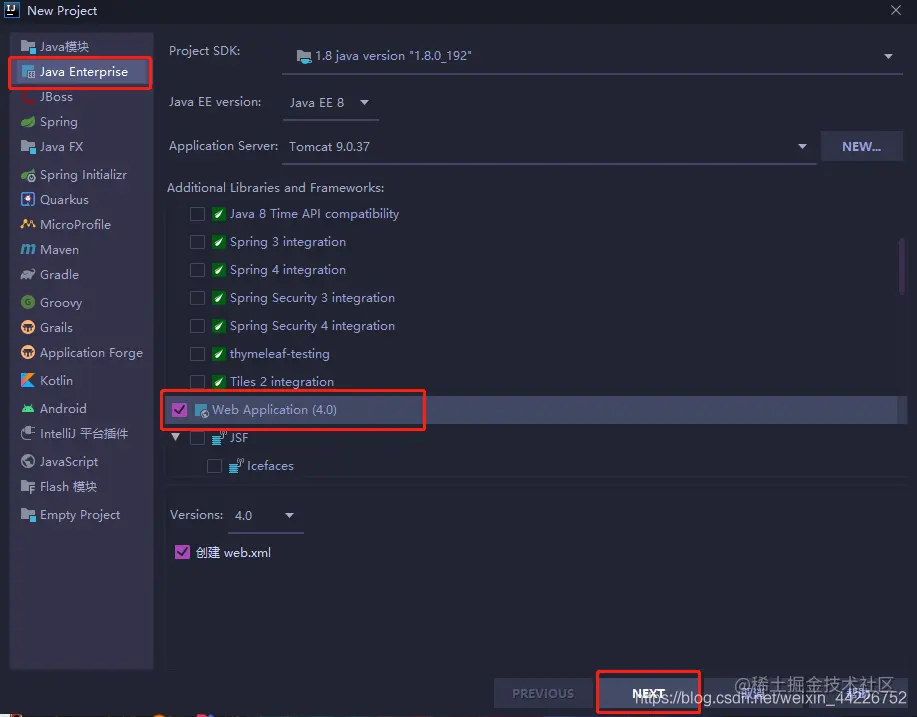This screenshot has height=717, width=917.
Task: Click the Groovy icon
Action: [x=28, y=302]
